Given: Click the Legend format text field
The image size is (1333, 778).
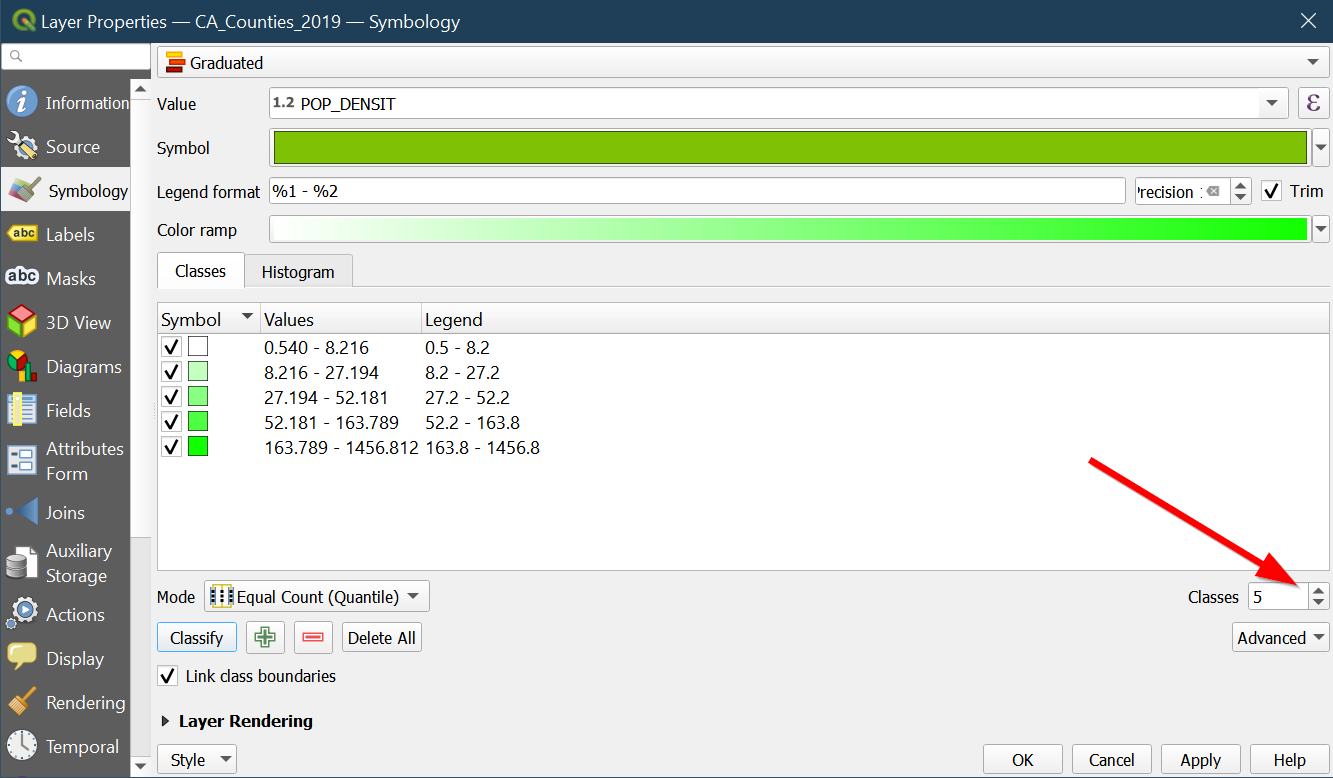Looking at the screenshot, I should click(x=697, y=191).
